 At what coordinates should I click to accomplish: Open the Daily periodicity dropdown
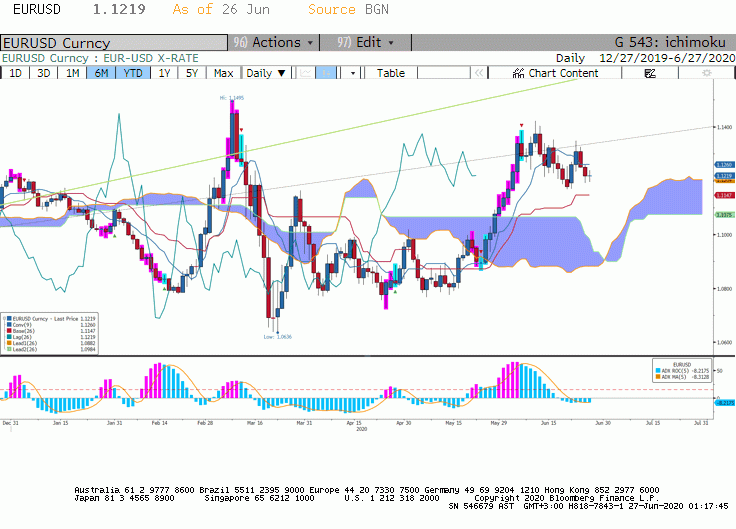pyautogui.click(x=266, y=73)
